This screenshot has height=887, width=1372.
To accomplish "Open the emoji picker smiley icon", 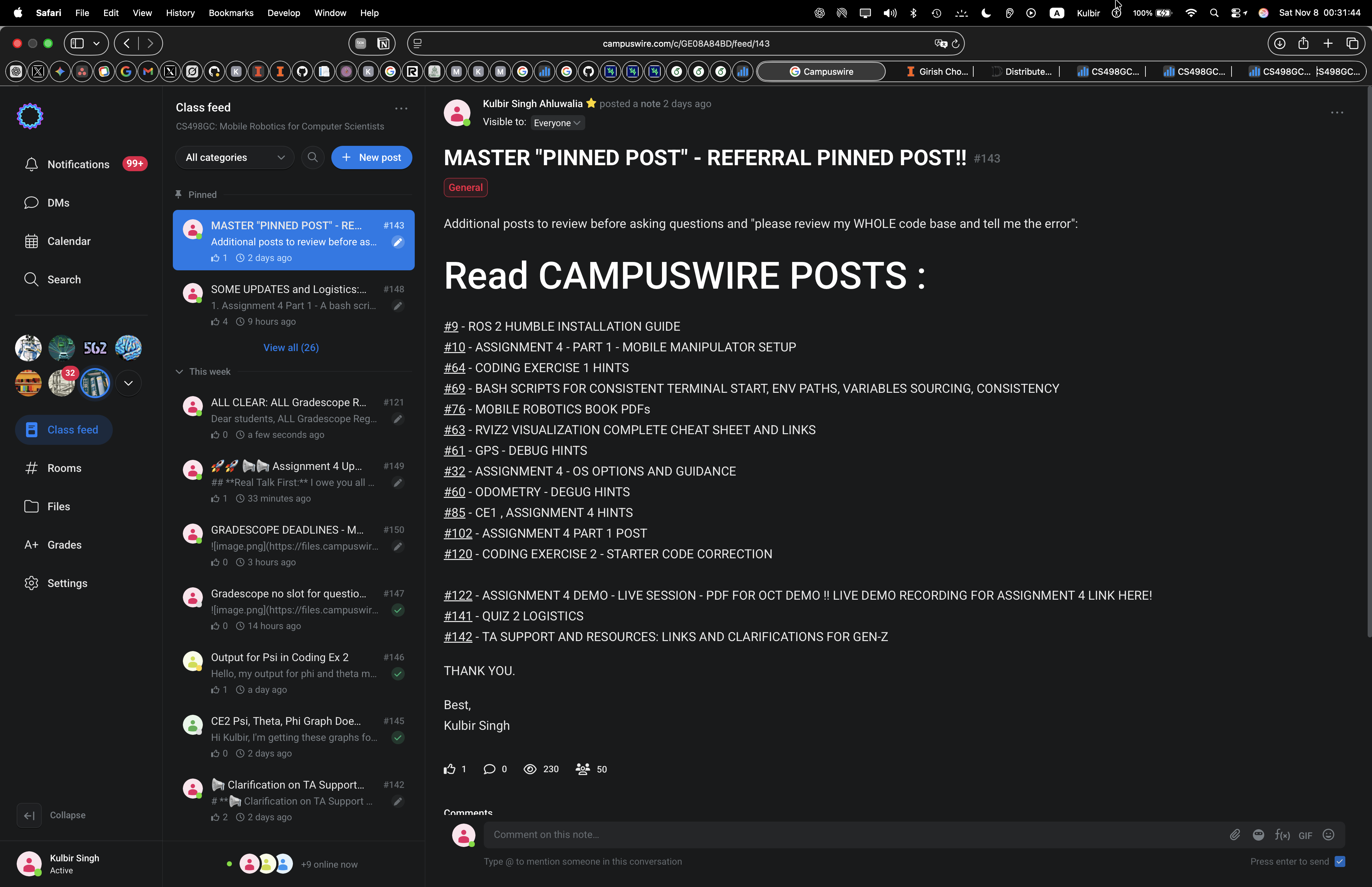I will pyautogui.click(x=1329, y=835).
